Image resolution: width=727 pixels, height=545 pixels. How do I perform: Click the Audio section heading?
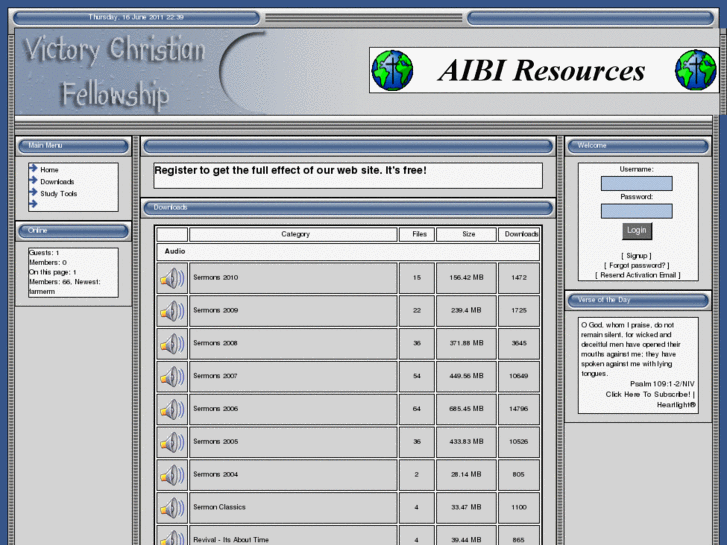pos(175,251)
